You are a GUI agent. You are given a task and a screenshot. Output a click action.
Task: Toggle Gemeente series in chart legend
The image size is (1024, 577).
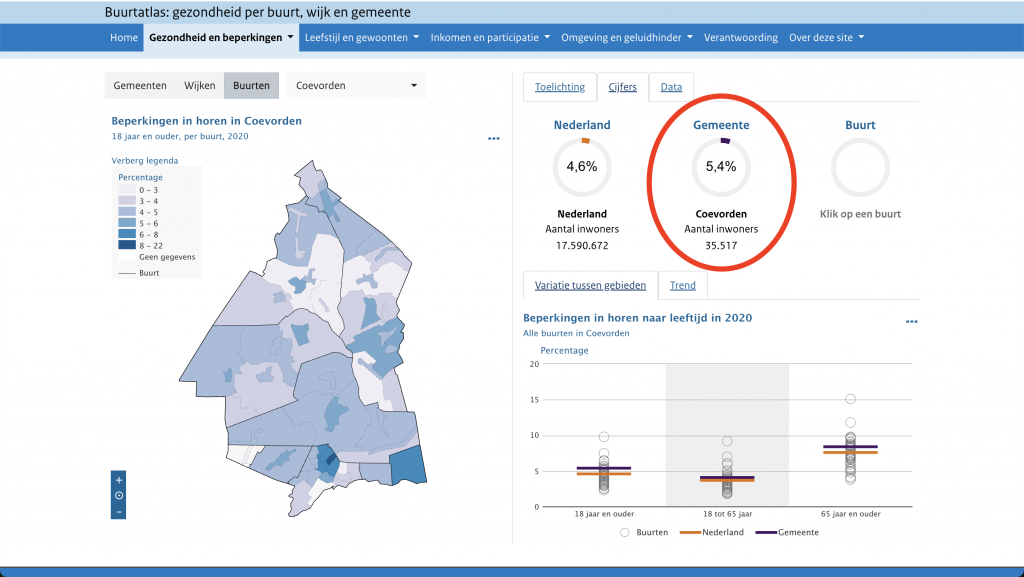pos(787,533)
